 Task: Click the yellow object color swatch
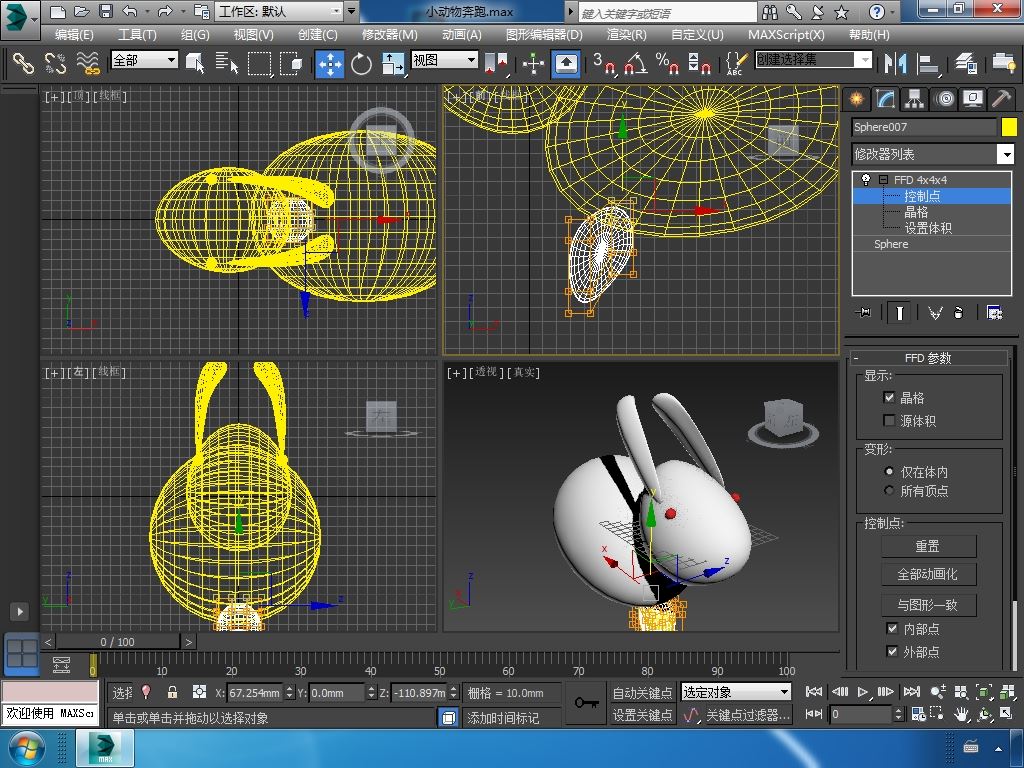coord(1009,127)
